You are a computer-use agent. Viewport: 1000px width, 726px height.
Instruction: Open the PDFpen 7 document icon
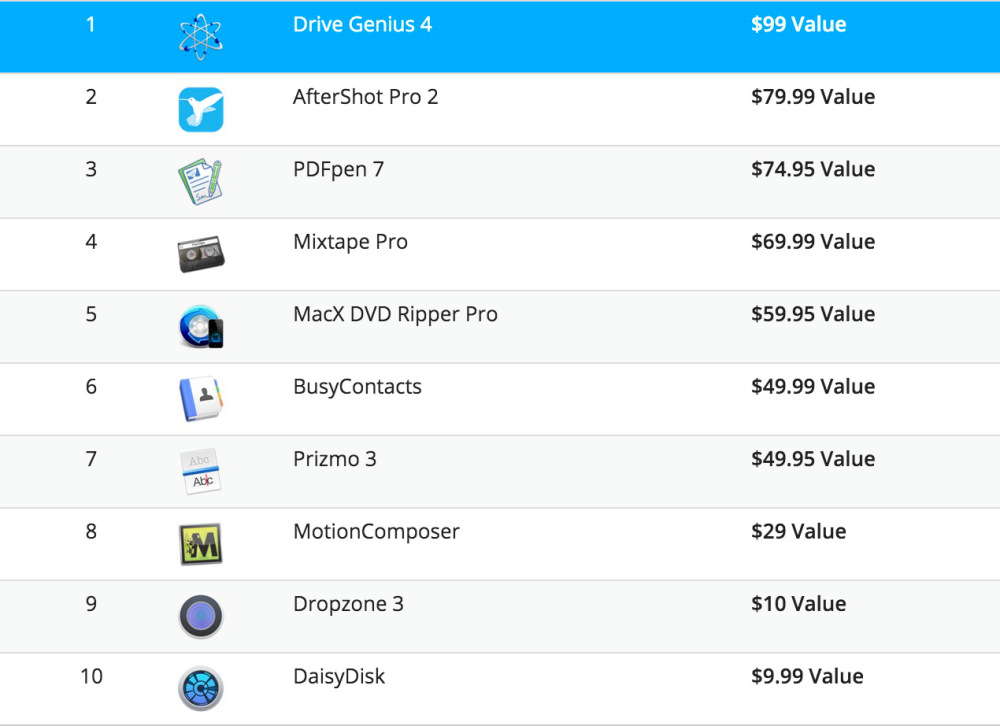[201, 182]
